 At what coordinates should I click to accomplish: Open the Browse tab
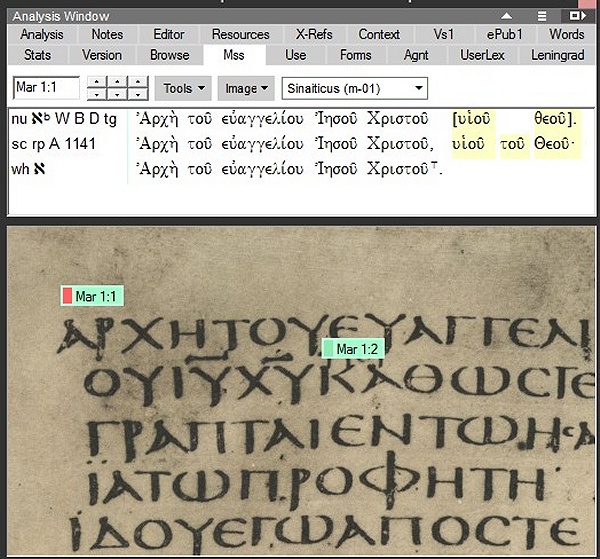click(170, 55)
